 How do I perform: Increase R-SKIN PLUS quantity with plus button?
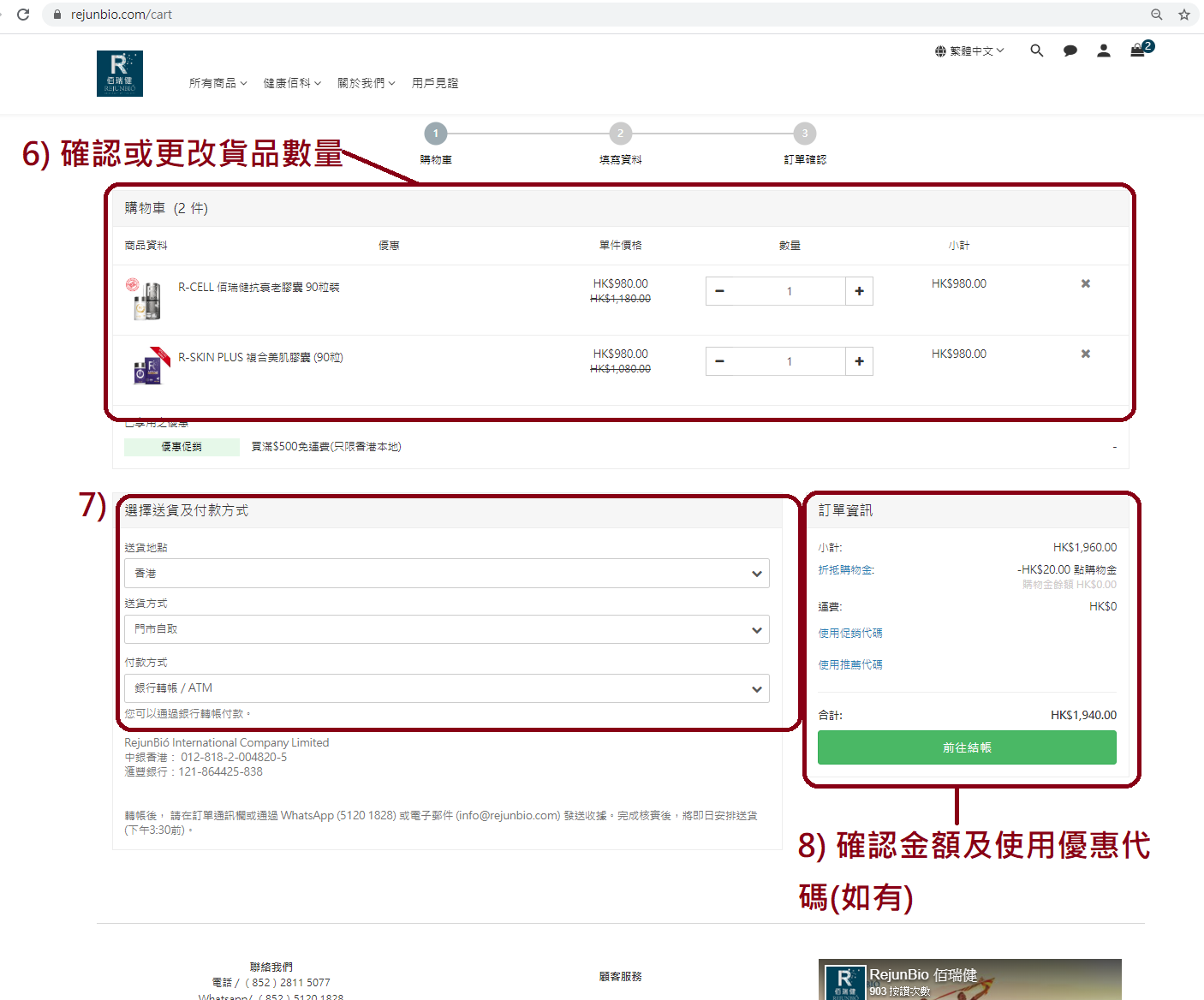pos(859,361)
